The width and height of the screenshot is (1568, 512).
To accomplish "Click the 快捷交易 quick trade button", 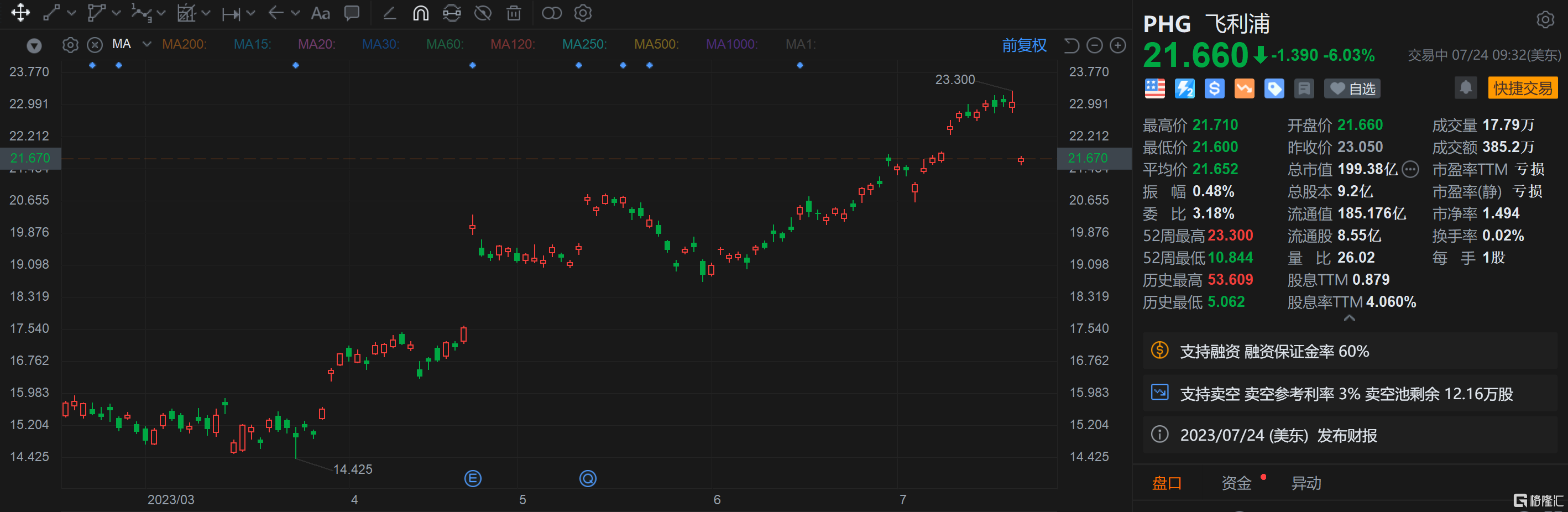I will click(1522, 88).
